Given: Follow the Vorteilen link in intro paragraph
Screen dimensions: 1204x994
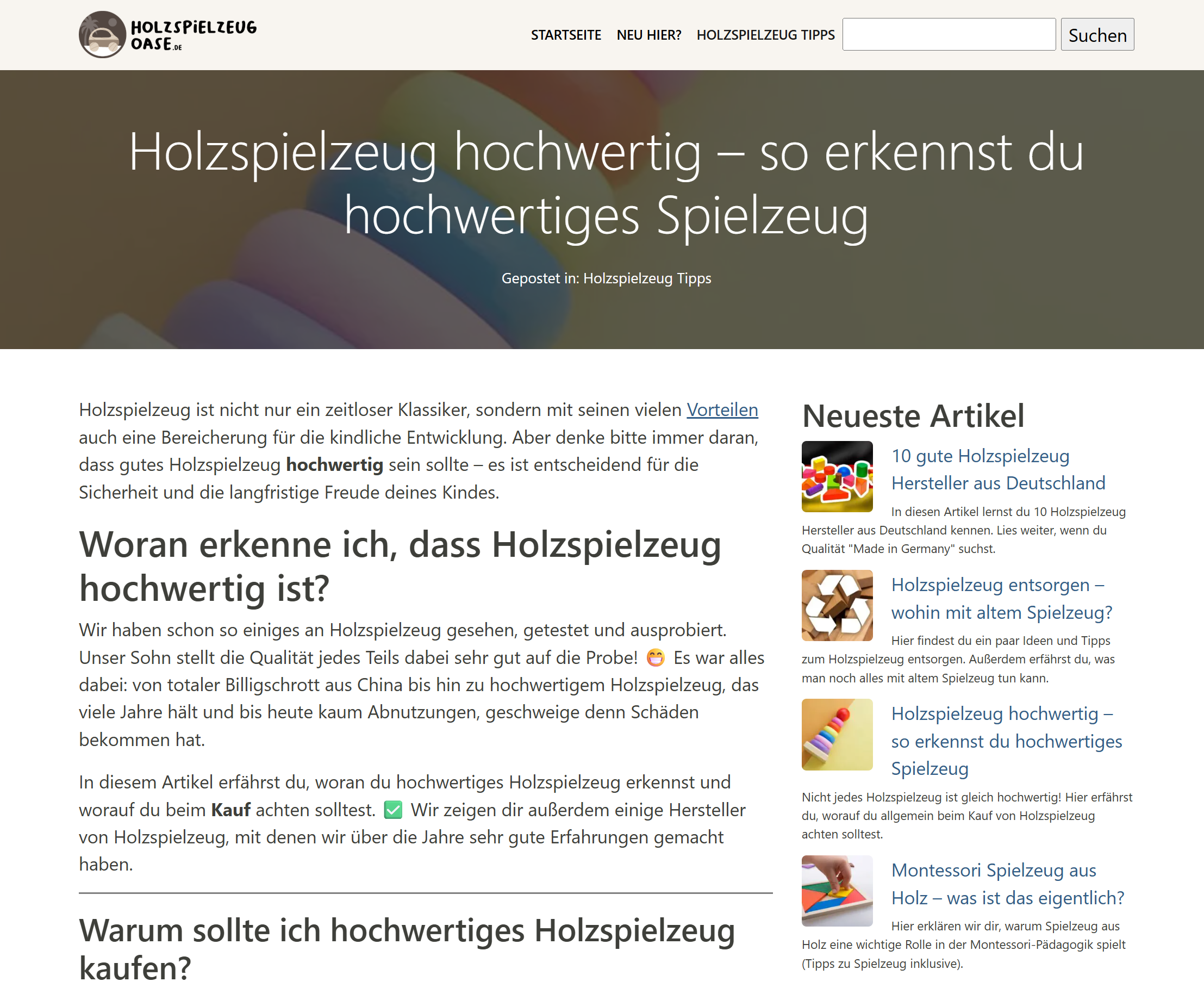Looking at the screenshot, I should coord(722,410).
